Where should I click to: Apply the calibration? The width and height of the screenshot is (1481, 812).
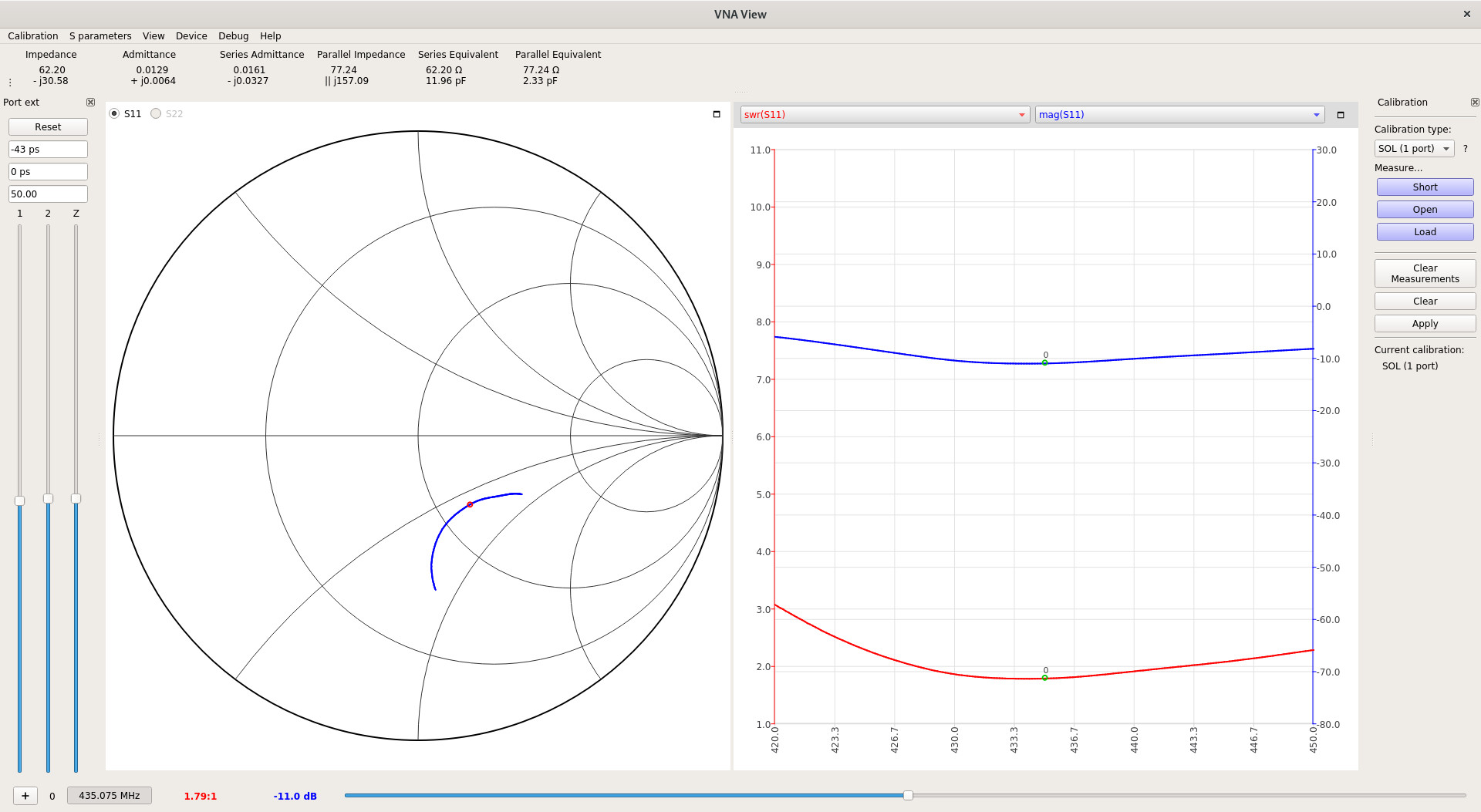1425,324
